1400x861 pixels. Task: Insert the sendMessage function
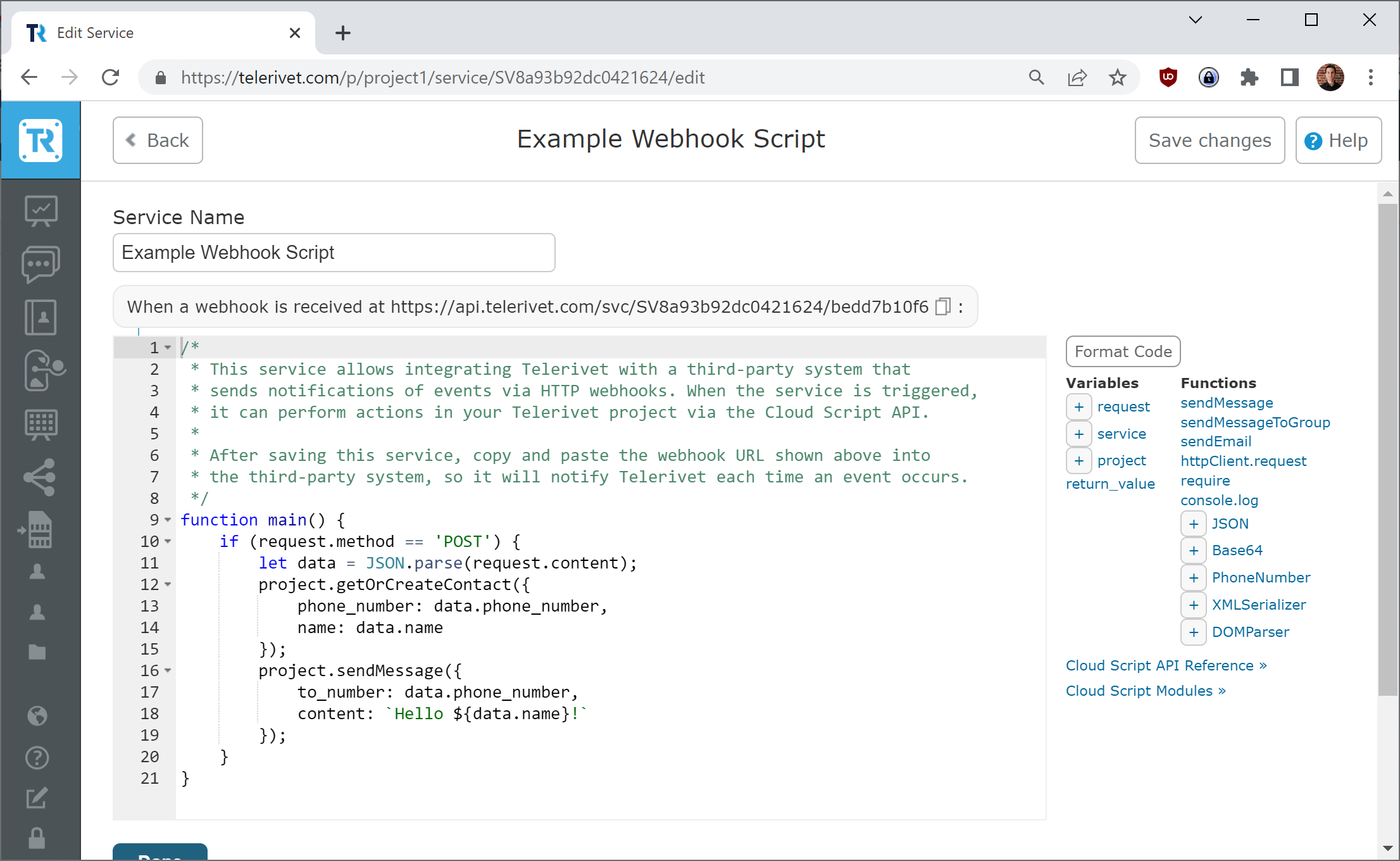1227,403
